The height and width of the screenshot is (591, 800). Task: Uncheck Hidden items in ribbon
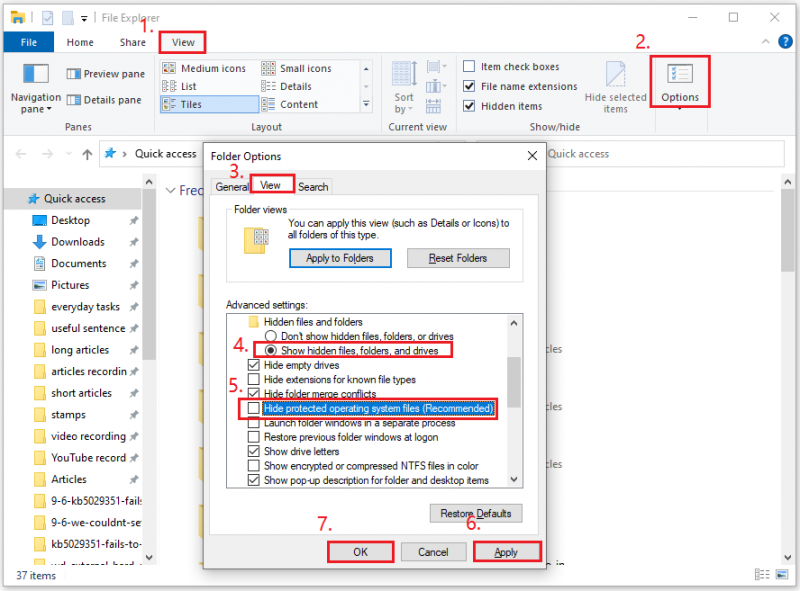[x=469, y=106]
